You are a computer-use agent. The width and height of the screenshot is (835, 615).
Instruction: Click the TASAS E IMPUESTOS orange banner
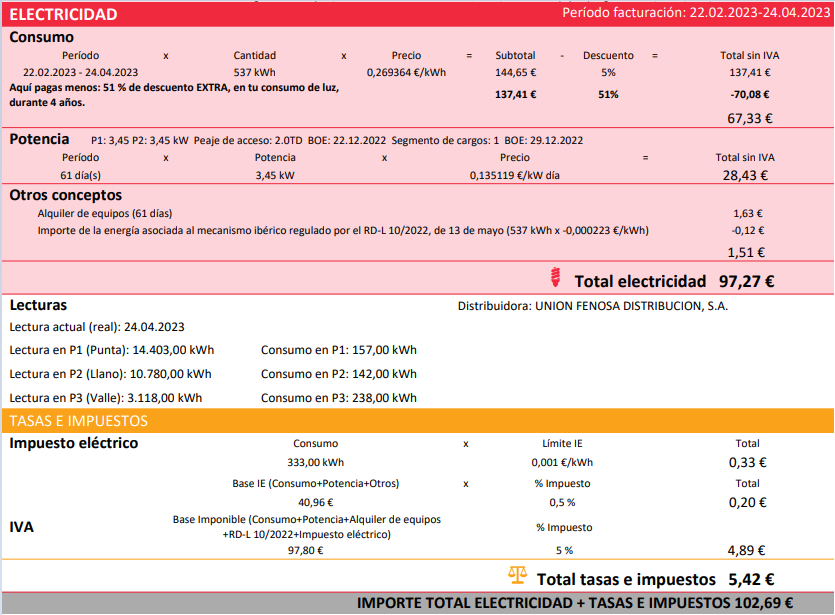point(418,421)
